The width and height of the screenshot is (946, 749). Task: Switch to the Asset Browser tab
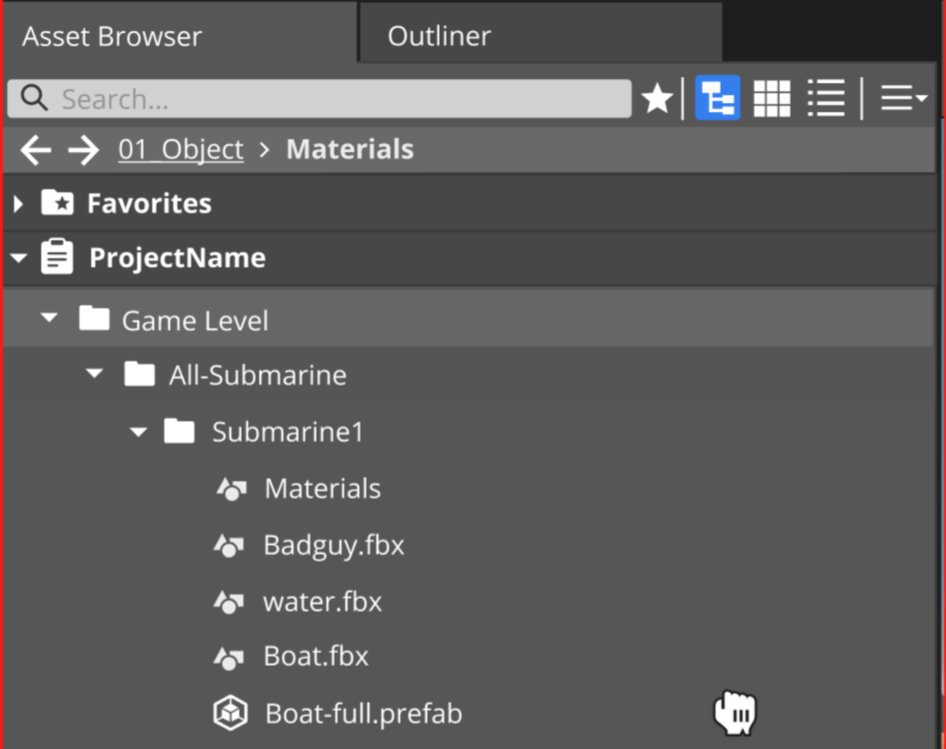pos(111,35)
